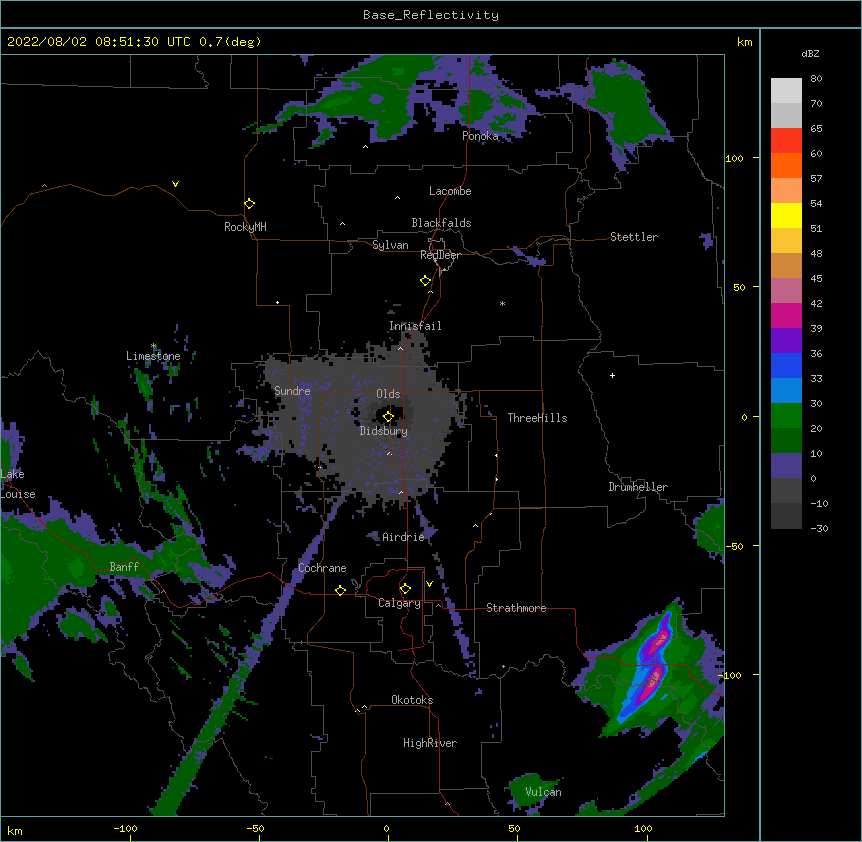The height and width of the screenshot is (842, 862).
Task: Click the white plus marker north of Drumheller
Action: (612, 375)
